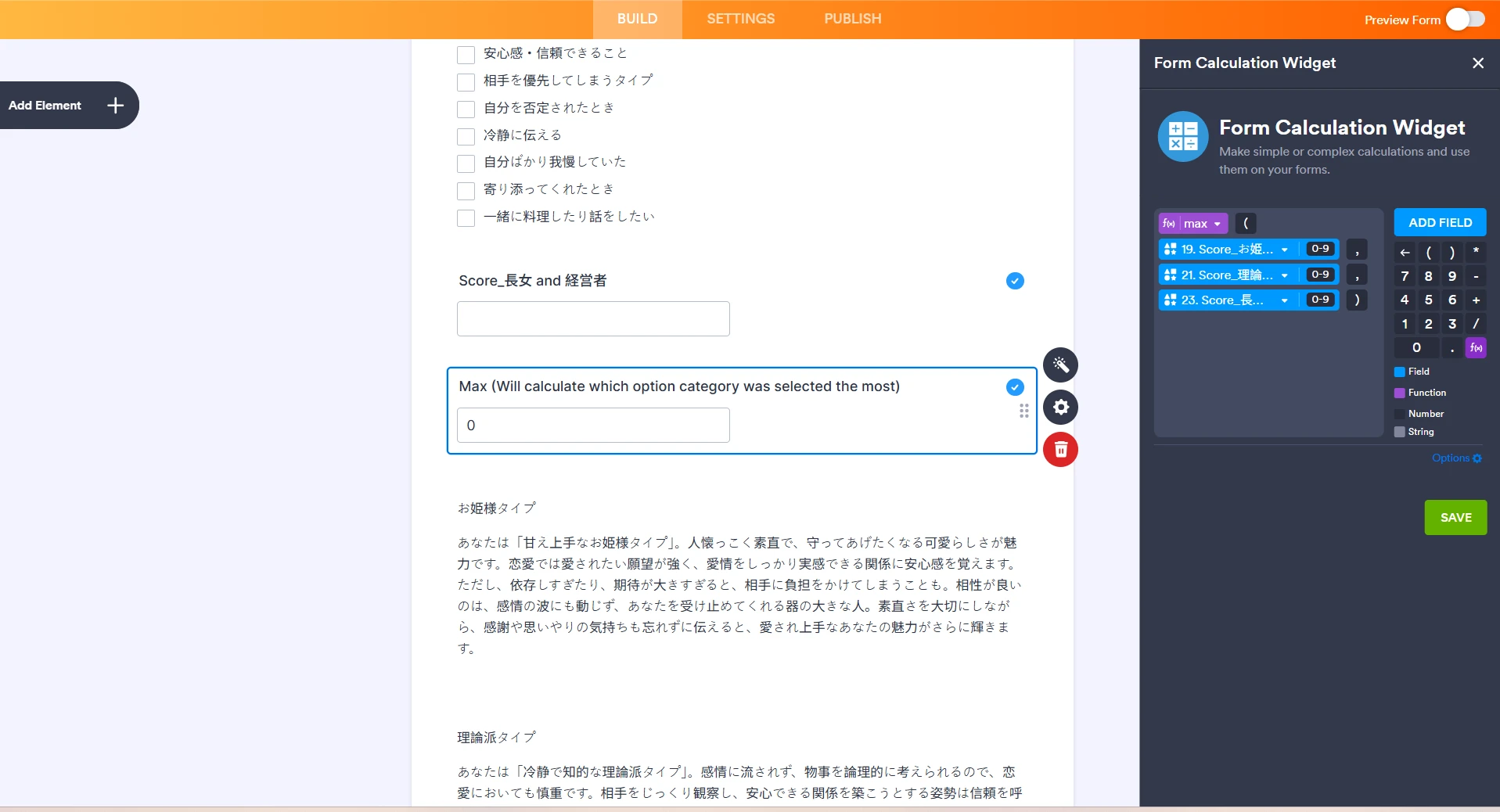Click the Max answer input showing 0

[592, 425]
